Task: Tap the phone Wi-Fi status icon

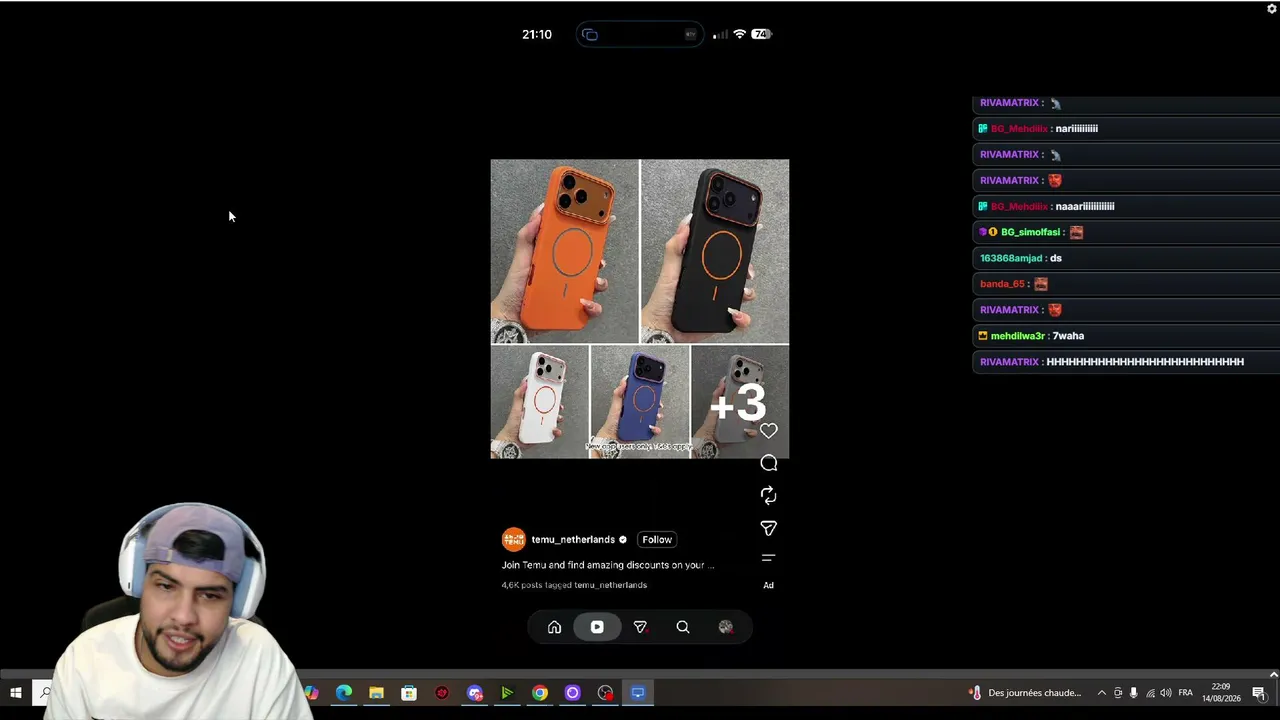Action: [x=740, y=34]
